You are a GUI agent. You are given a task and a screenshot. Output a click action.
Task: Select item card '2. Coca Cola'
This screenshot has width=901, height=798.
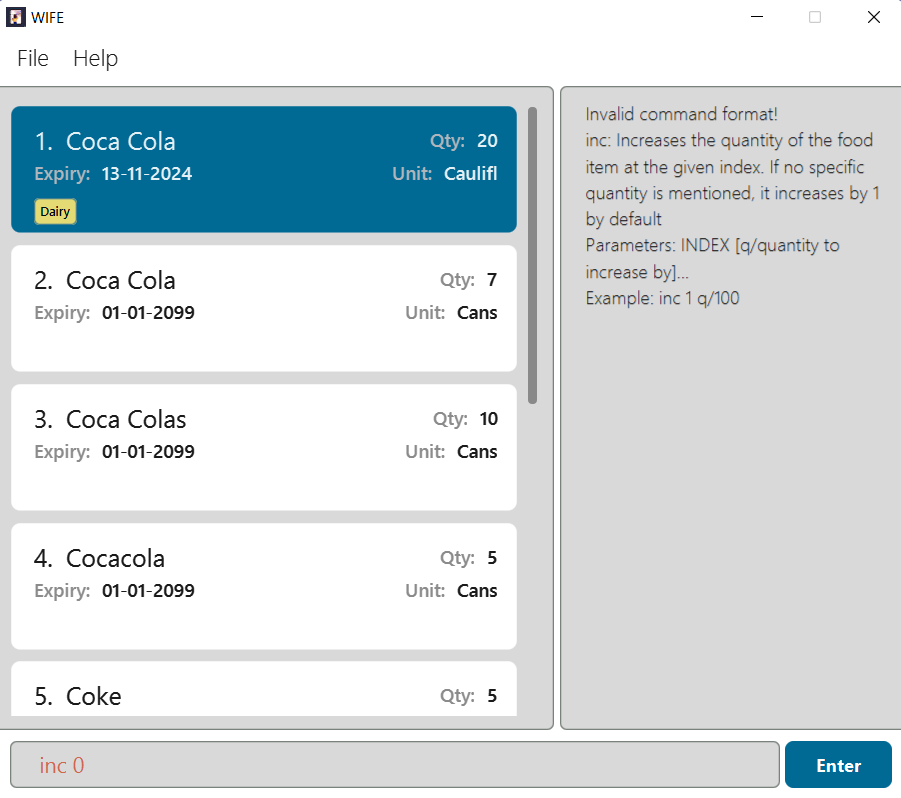[x=264, y=309]
